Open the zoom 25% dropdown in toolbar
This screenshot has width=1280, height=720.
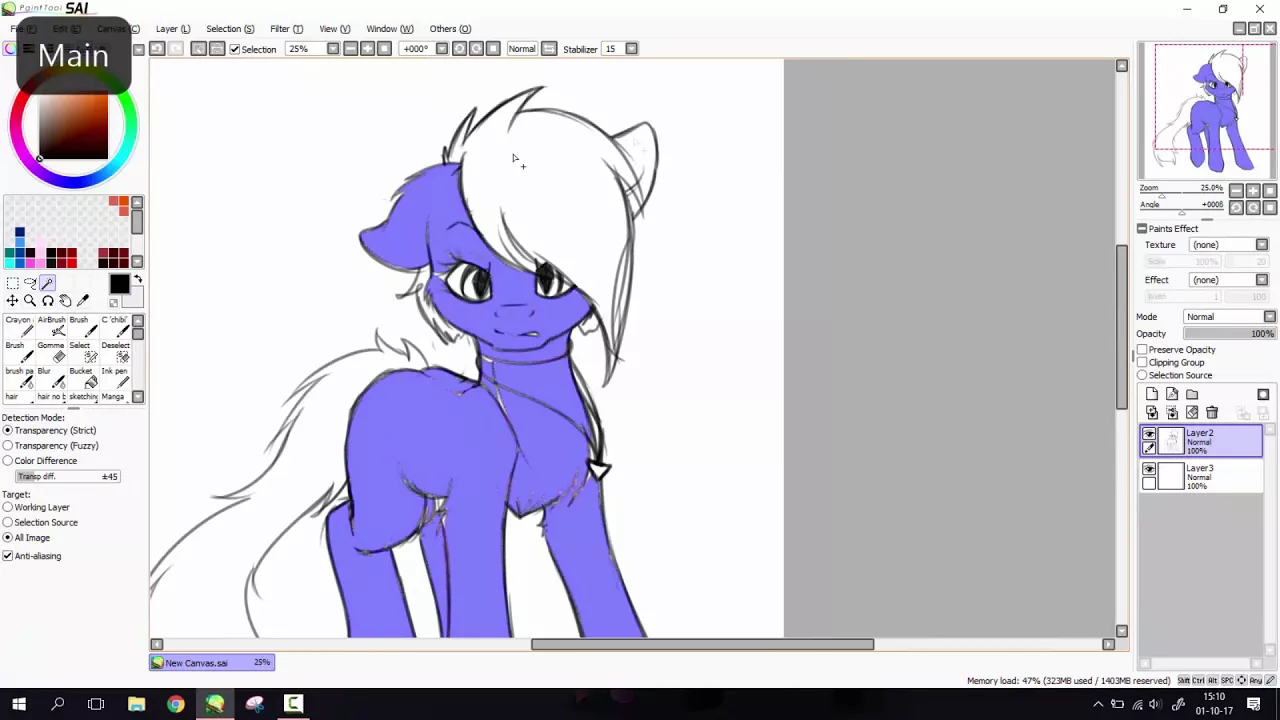(333, 49)
